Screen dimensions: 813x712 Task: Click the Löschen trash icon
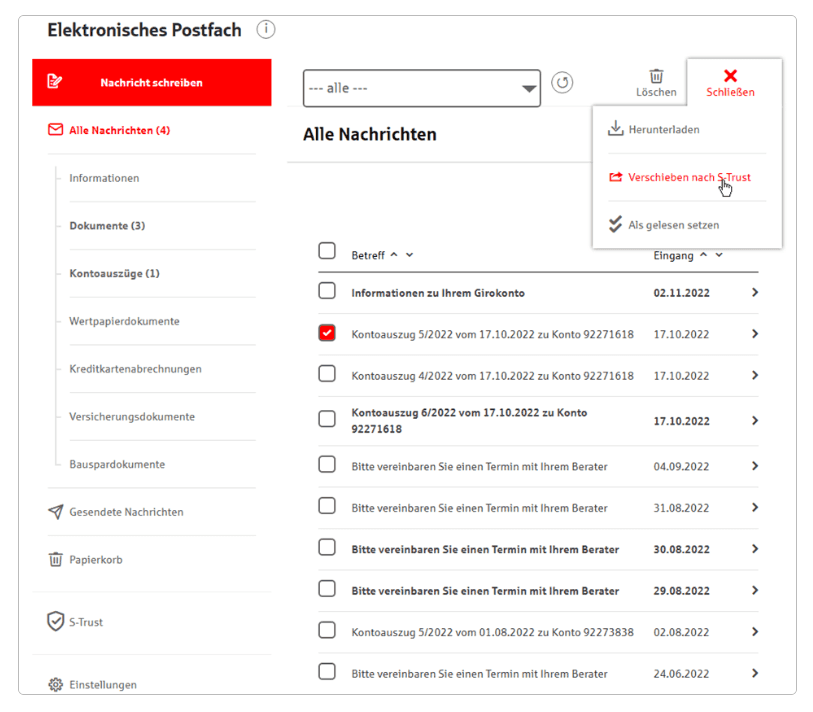656,76
